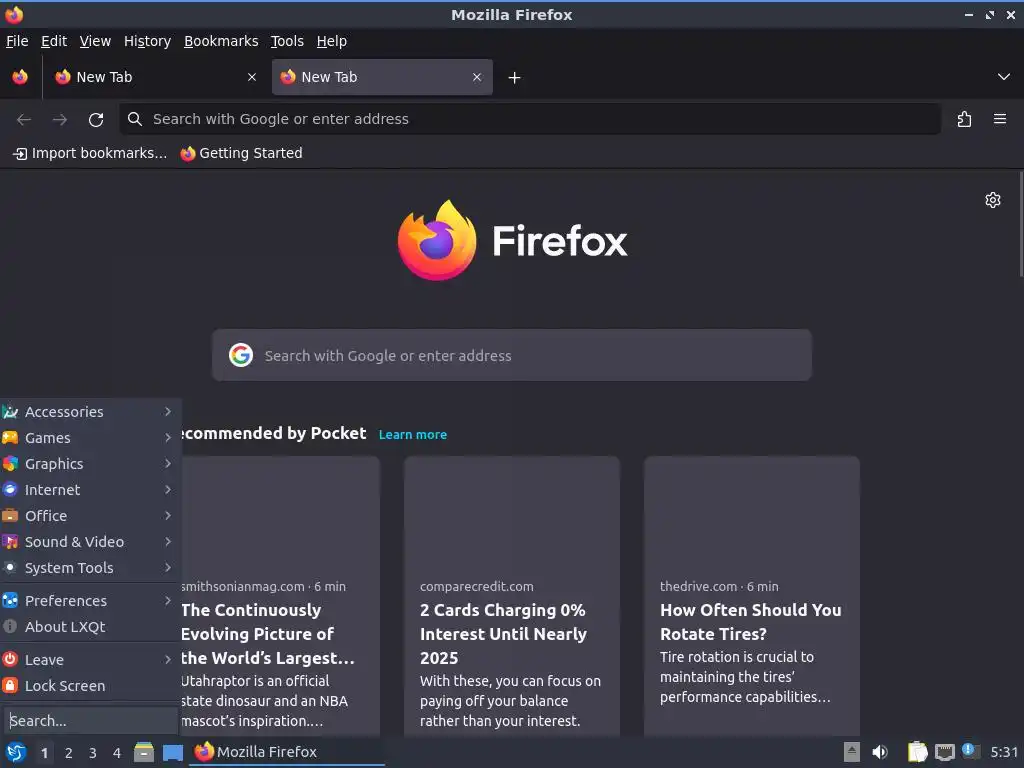Viewport: 1024px width, 768px height.
Task: Open the Tools menu
Action: [x=287, y=41]
